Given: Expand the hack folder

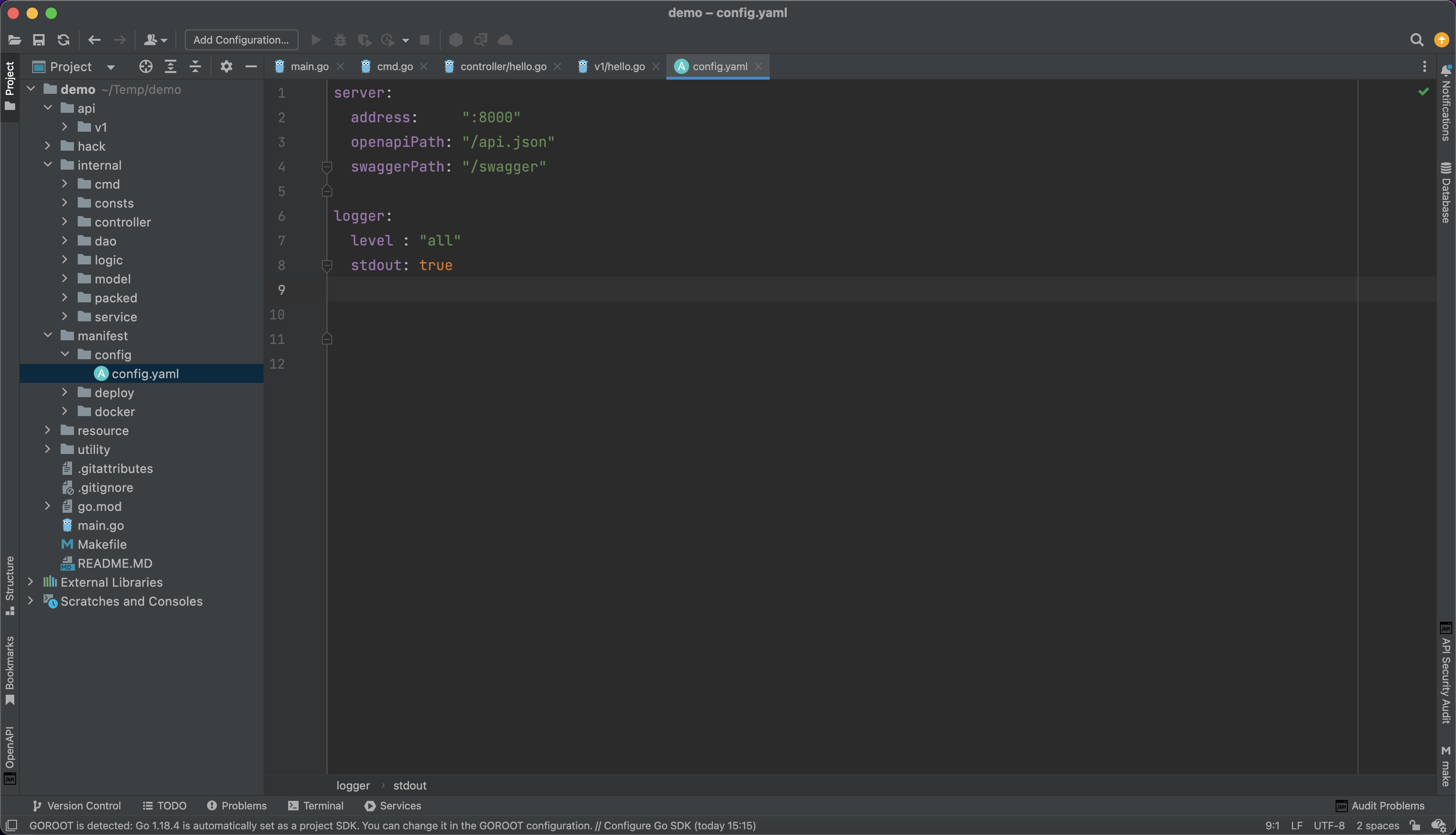Looking at the screenshot, I should pos(47,146).
